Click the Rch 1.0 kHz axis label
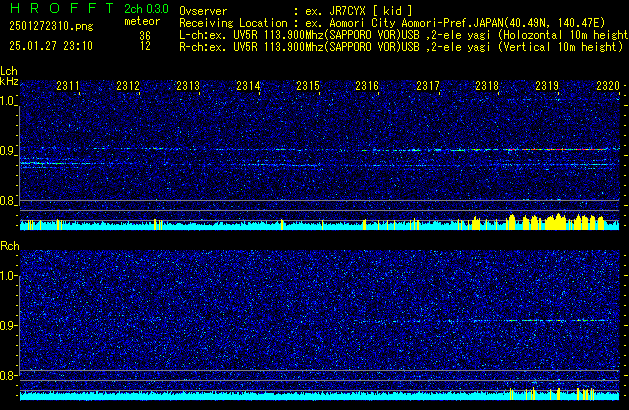This screenshot has width=629, height=410. pos(8,276)
